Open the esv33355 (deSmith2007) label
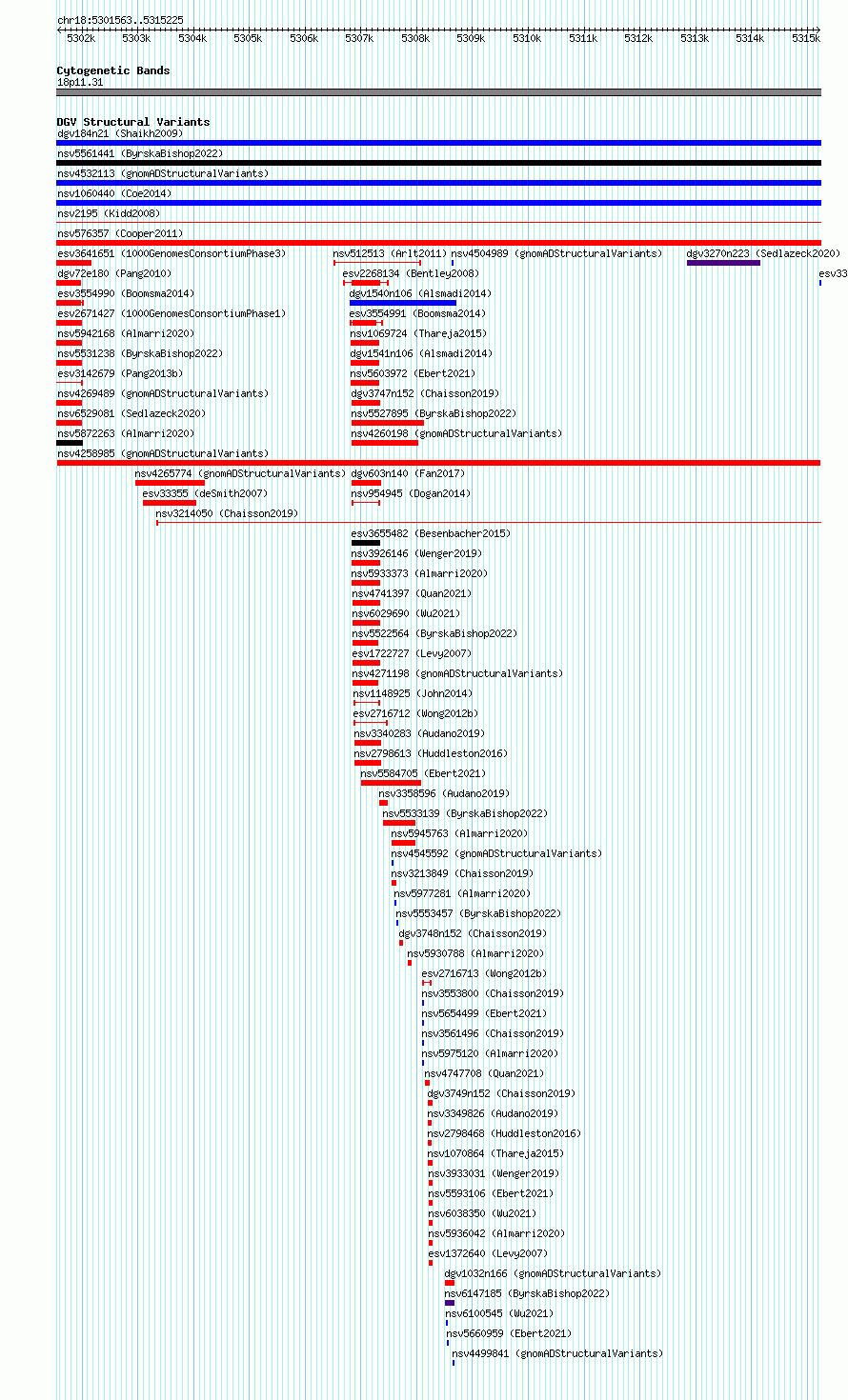The width and height of the screenshot is (848, 1400). coord(205,493)
